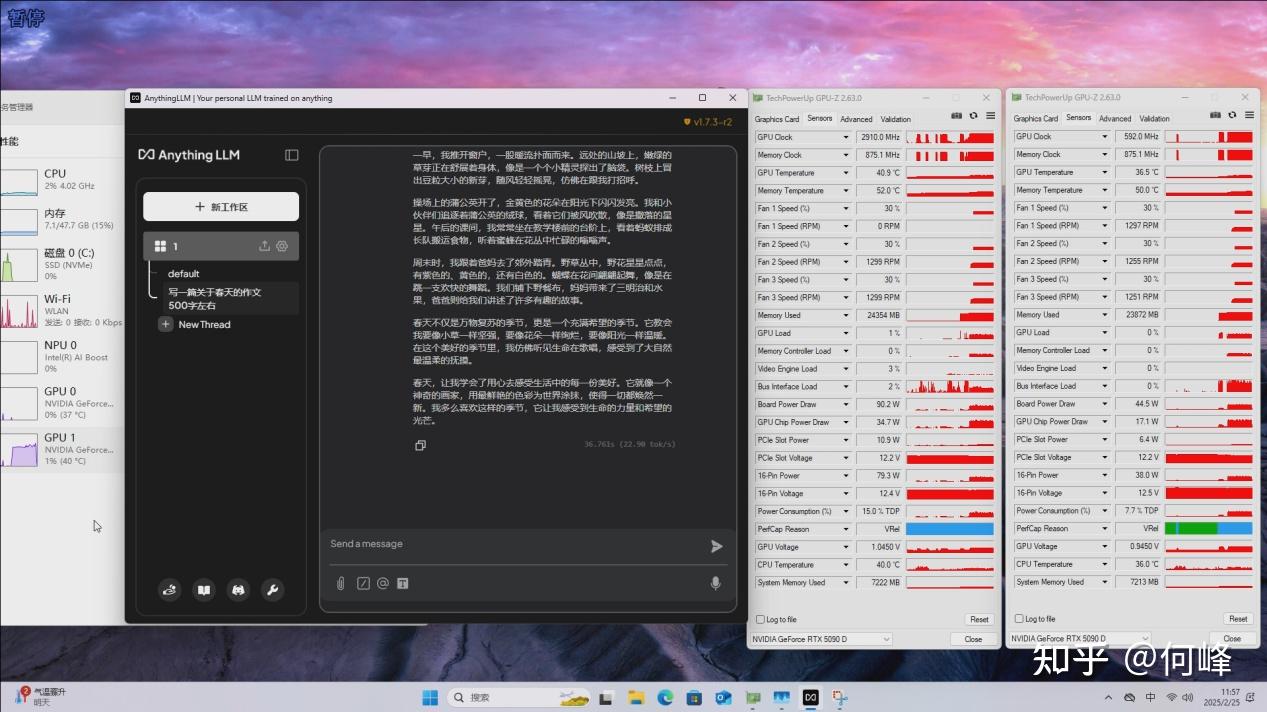The width and height of the screenshot is (1267, 712).
Task: Open AnythingLLM settings with the wrench icon
Action: point(272,590)
